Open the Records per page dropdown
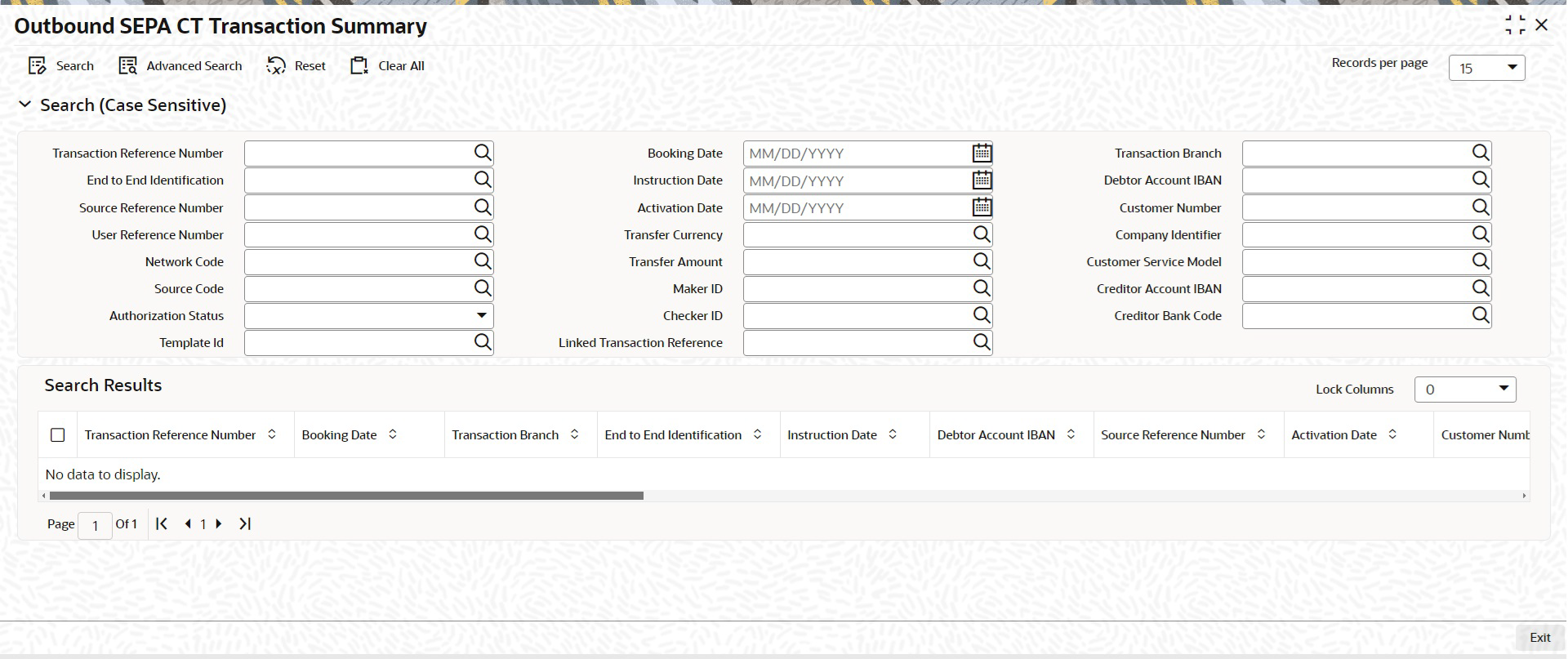 [x=1486, y=68]
